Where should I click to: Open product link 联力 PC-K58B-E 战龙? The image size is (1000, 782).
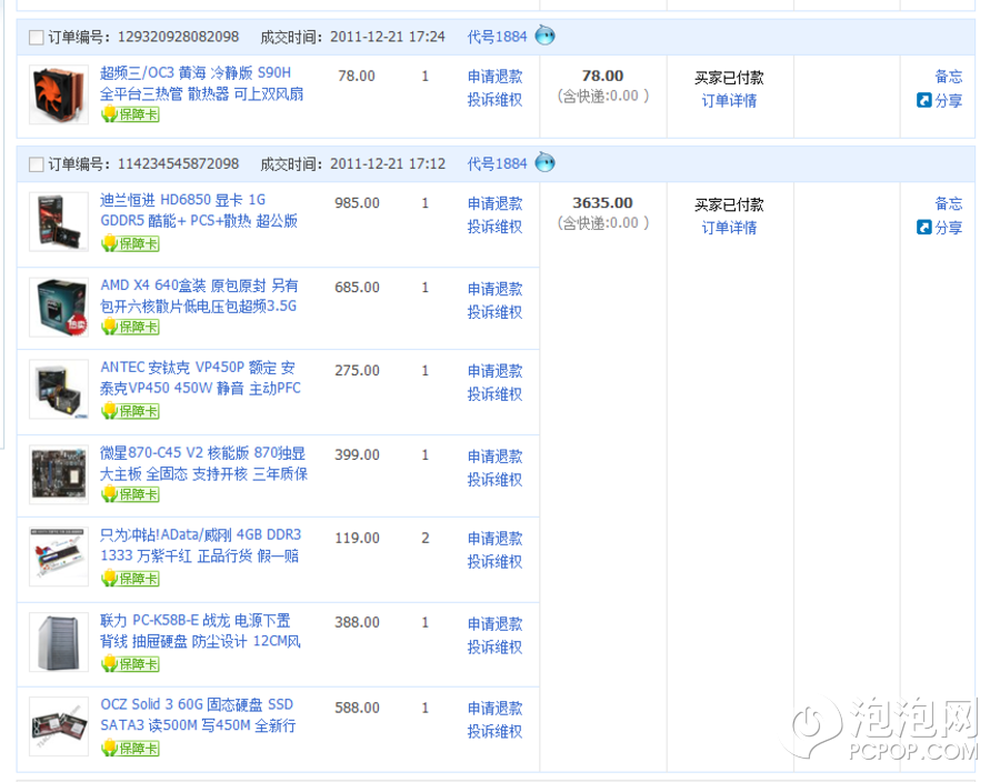tap(200, 631)
